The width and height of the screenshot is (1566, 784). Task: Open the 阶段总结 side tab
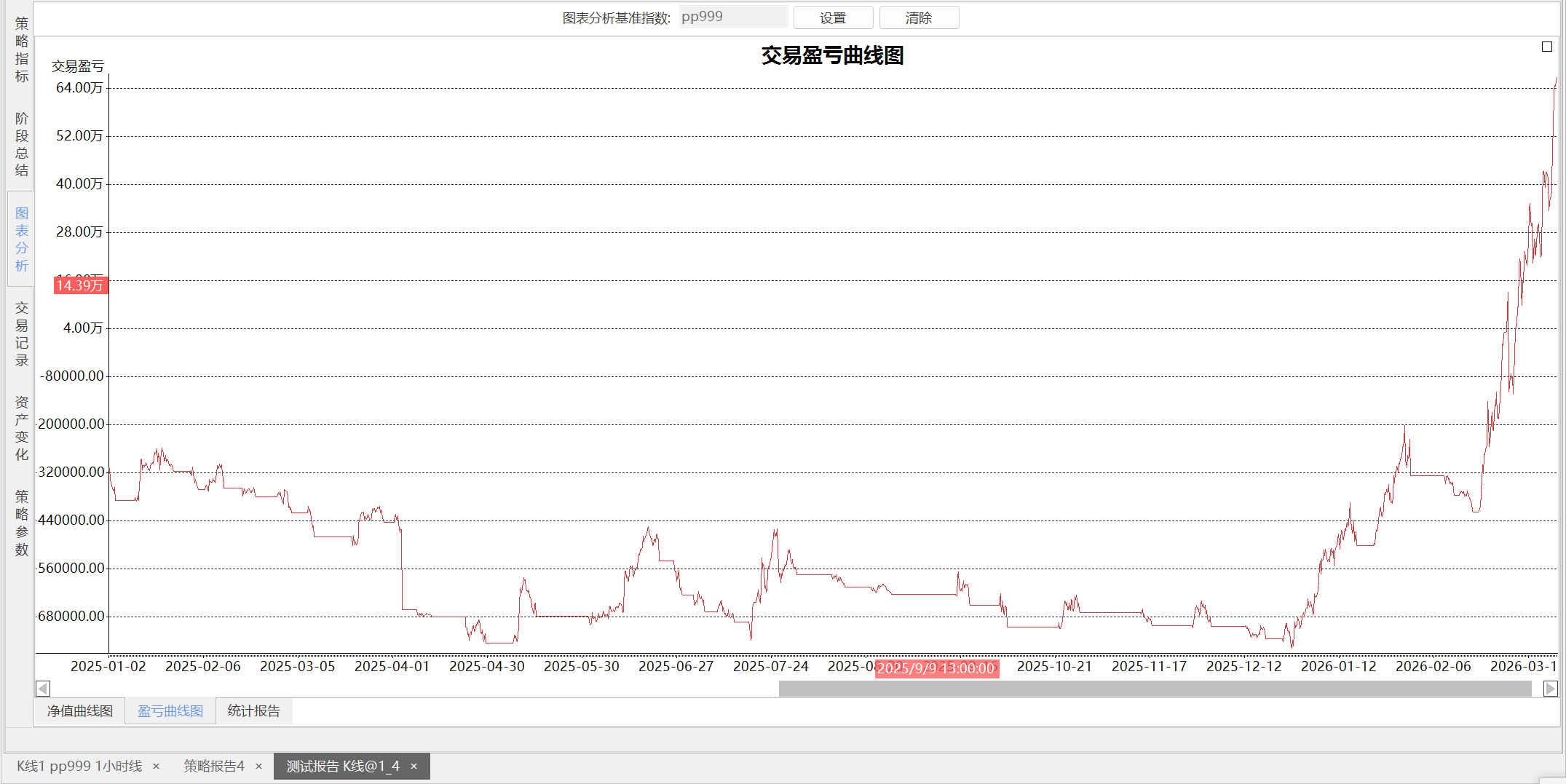coord(22,144)
